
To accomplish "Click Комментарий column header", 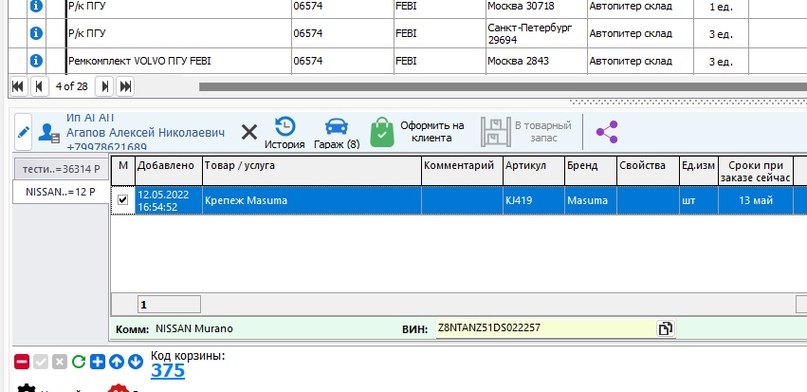I will tap(462, 171).
